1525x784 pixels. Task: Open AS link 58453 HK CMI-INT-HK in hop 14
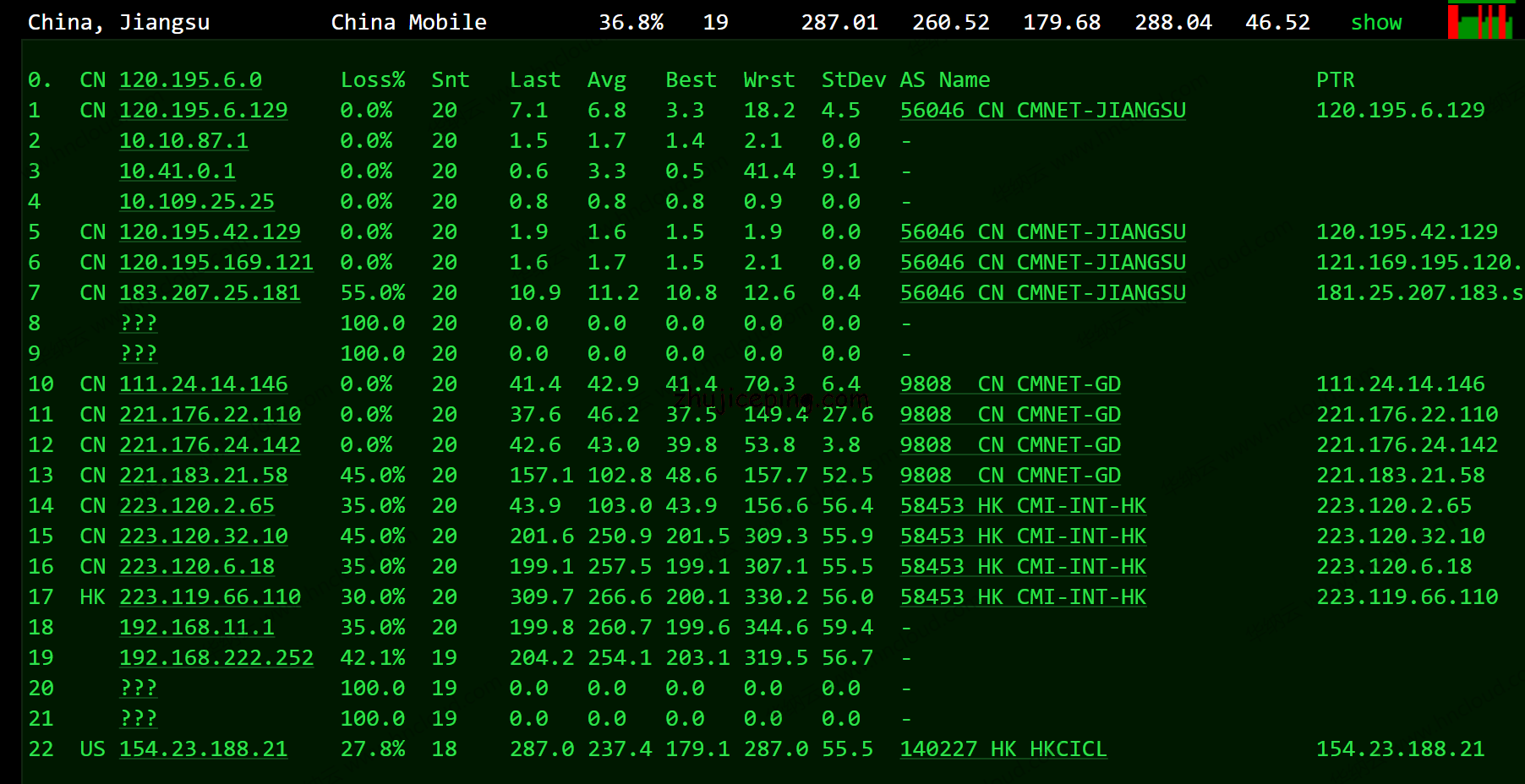coord(1023,506)
